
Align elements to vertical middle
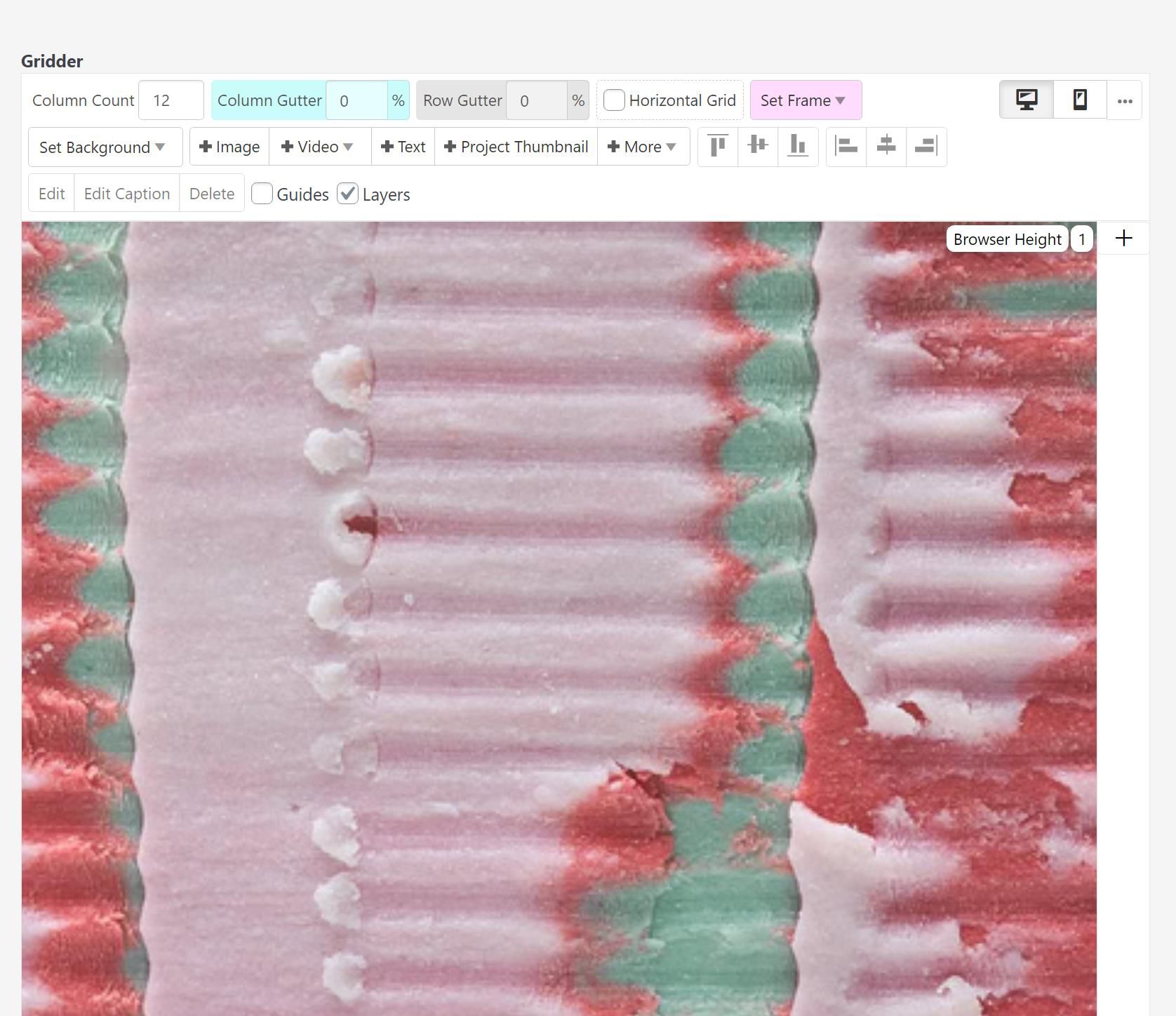coord(758,147)
